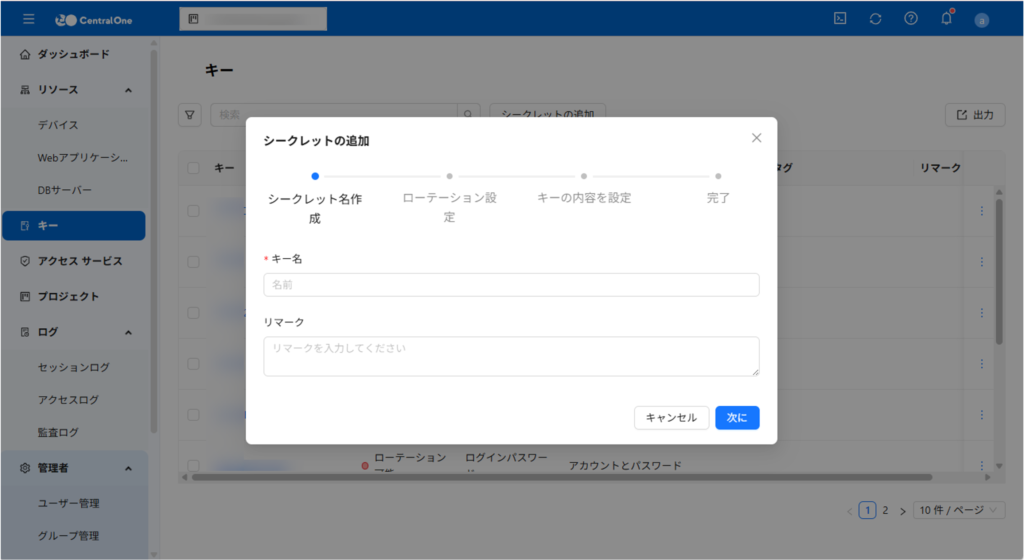The width and height of the screenshot is (1024, 560).
Task: Toggle the second row checkbox in the table
Action: [x=194, y=262]
